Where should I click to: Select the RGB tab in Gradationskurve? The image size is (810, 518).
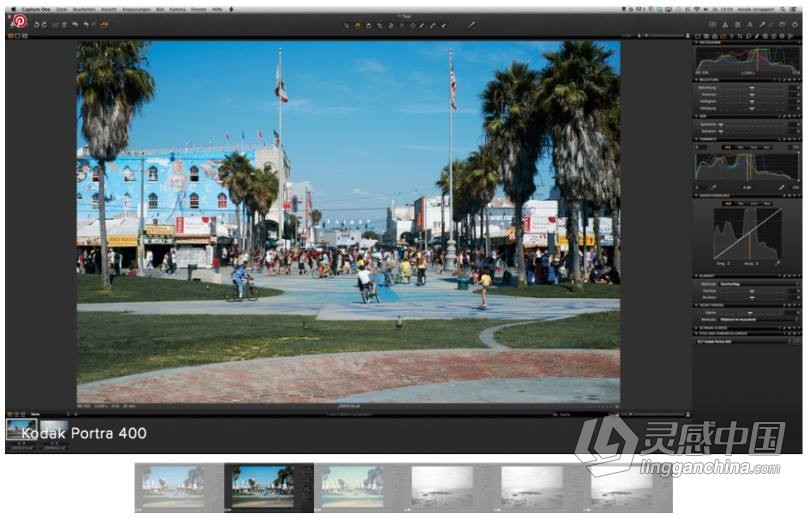click(728, 203)
